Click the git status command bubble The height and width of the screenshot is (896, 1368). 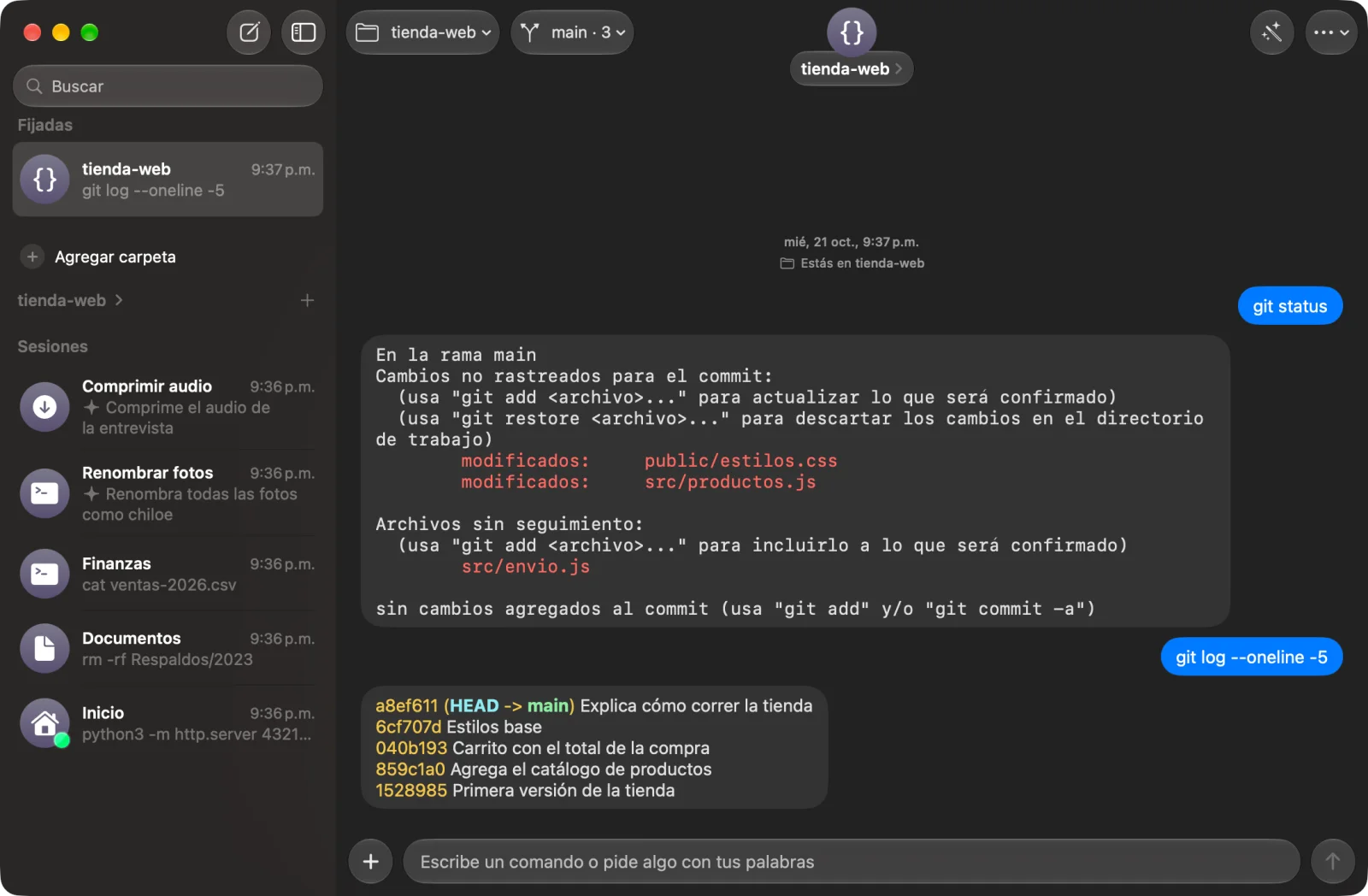point(1289,306)
